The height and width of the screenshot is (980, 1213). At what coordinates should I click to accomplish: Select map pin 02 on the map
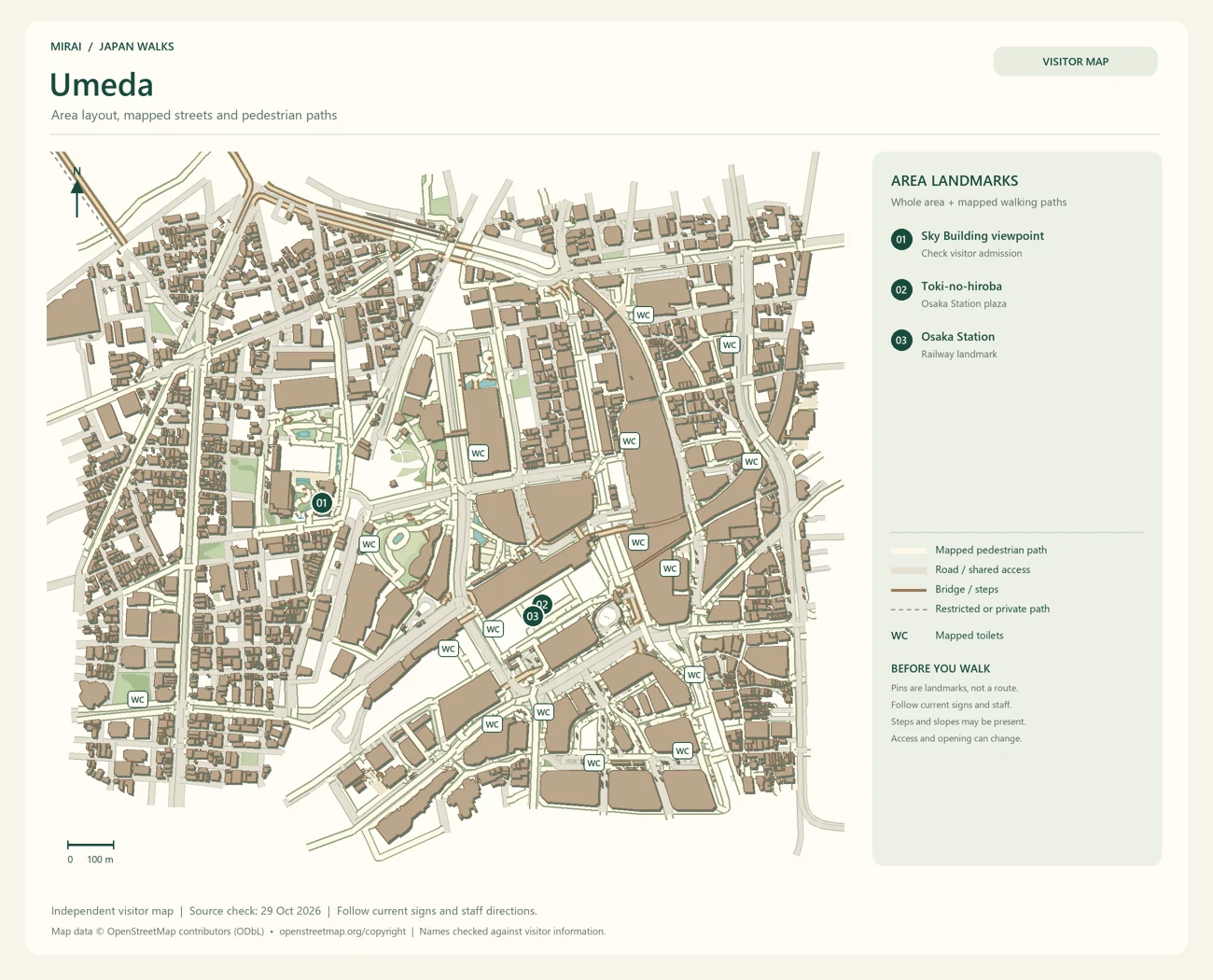[x=542, y=604]
